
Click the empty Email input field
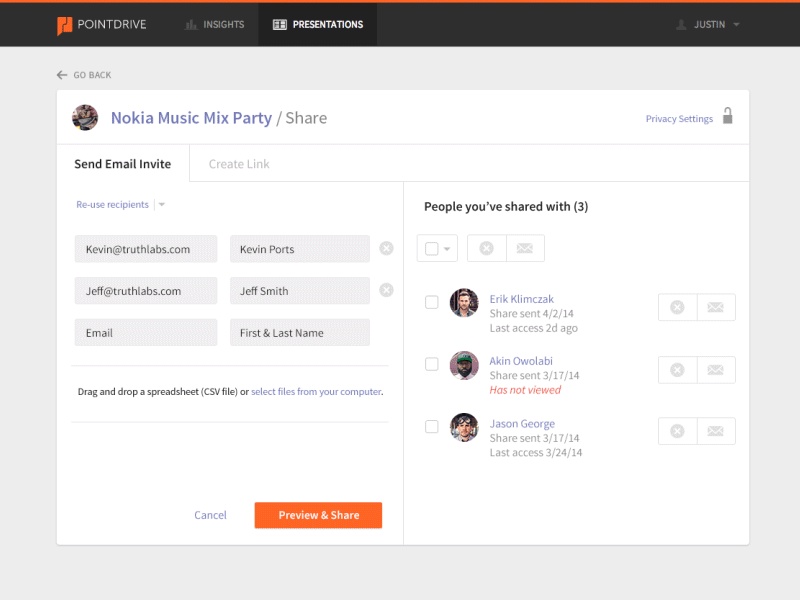coord(145,333)
